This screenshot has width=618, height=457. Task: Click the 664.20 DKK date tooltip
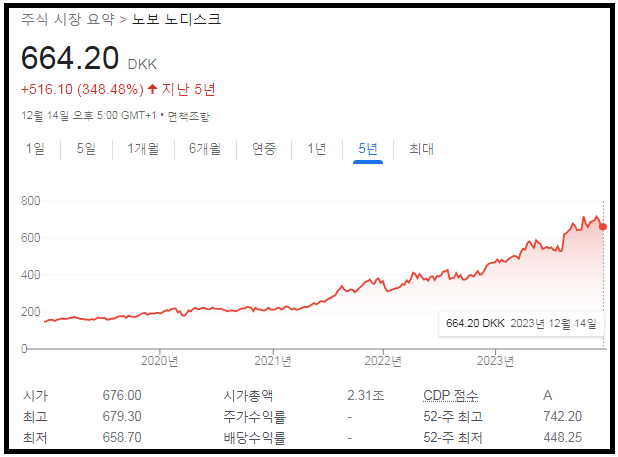(x=521, y=324)
